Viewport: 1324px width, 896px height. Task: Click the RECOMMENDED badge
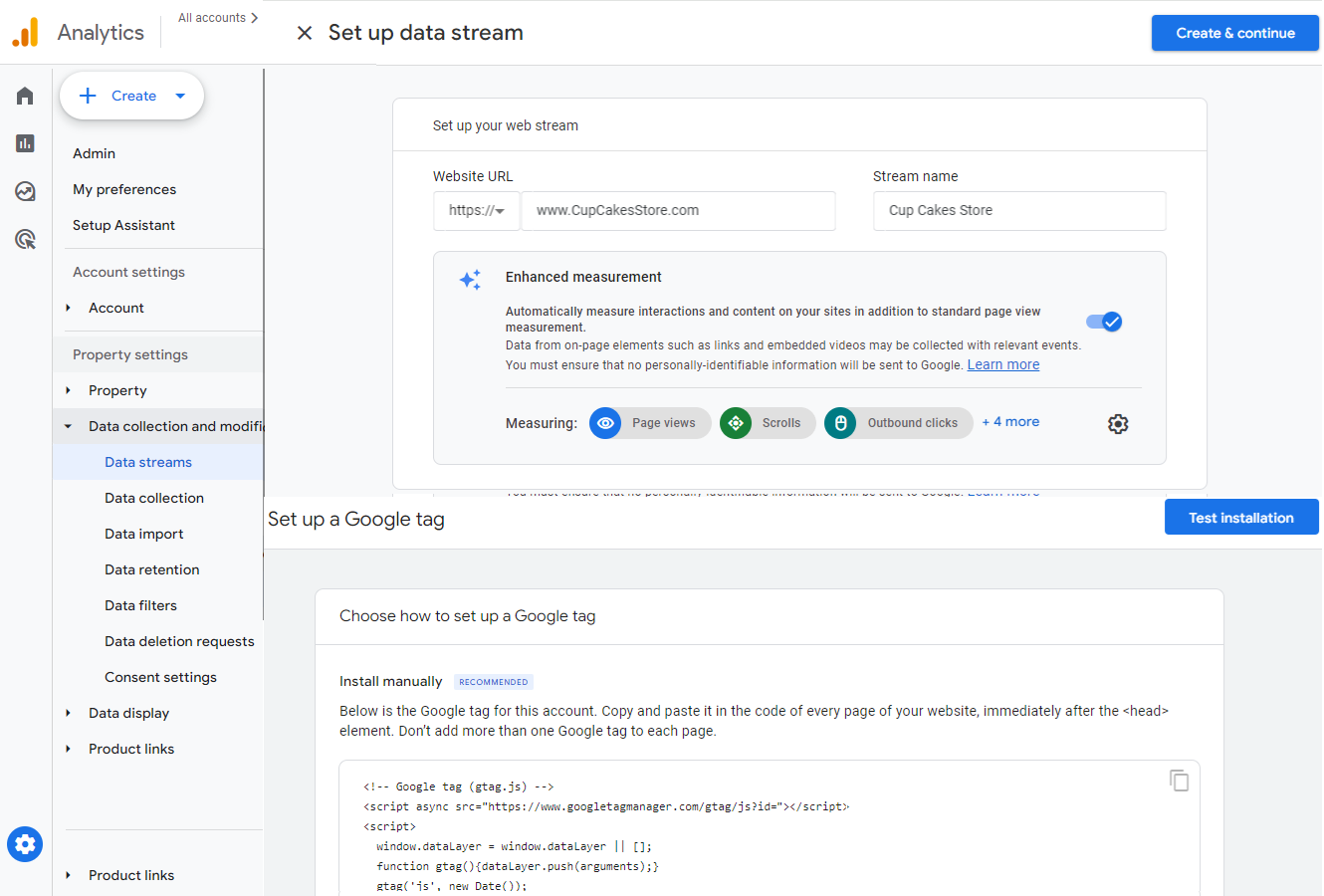(x=494, y=682)
